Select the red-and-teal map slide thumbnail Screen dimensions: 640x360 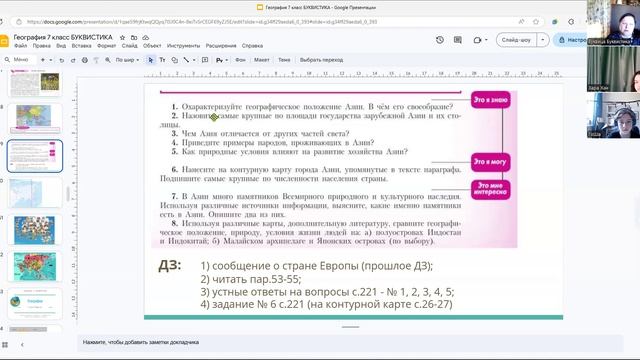35,267
